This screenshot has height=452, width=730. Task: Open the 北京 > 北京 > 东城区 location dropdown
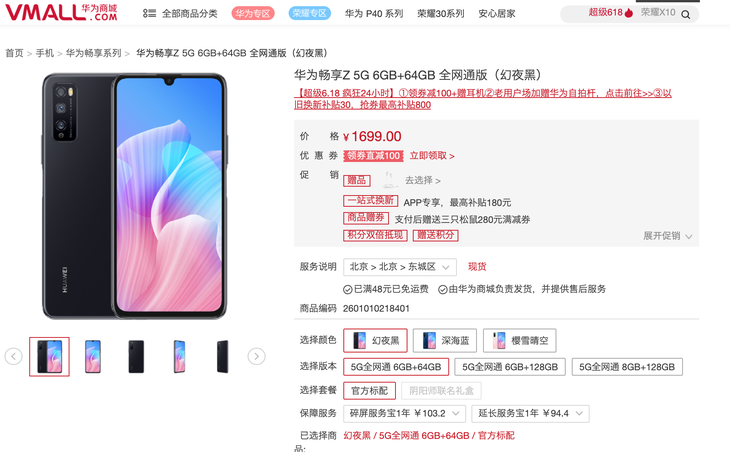click(400, 267)
